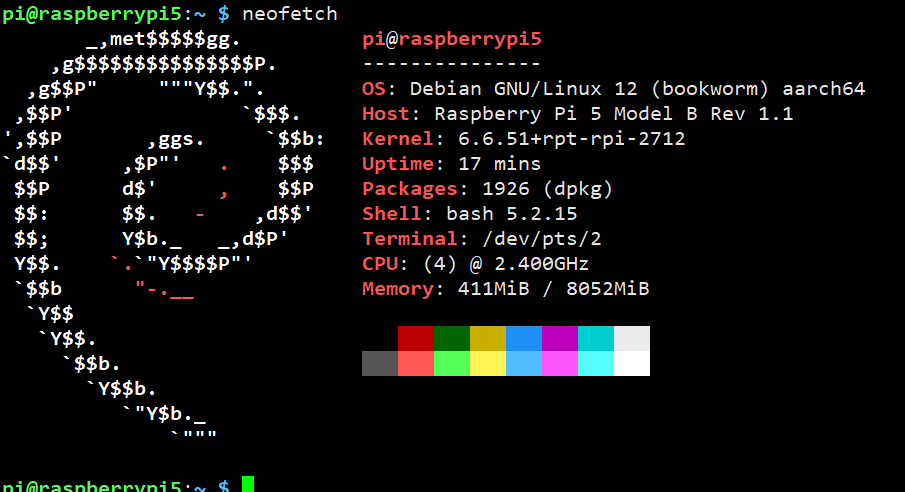Click the mustard yellow color block
Screen dimensions: 905x492
488,338
